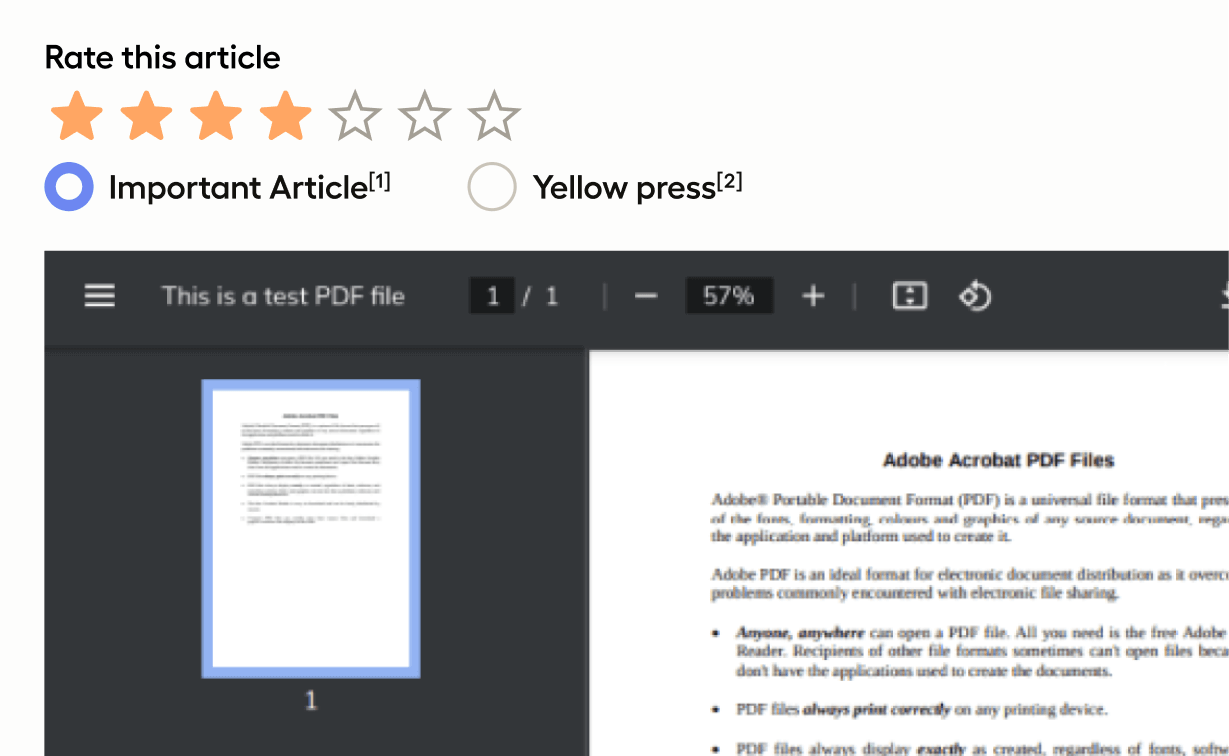Click the current page number field
The image size is (1229, 756).
click(492, 296)
